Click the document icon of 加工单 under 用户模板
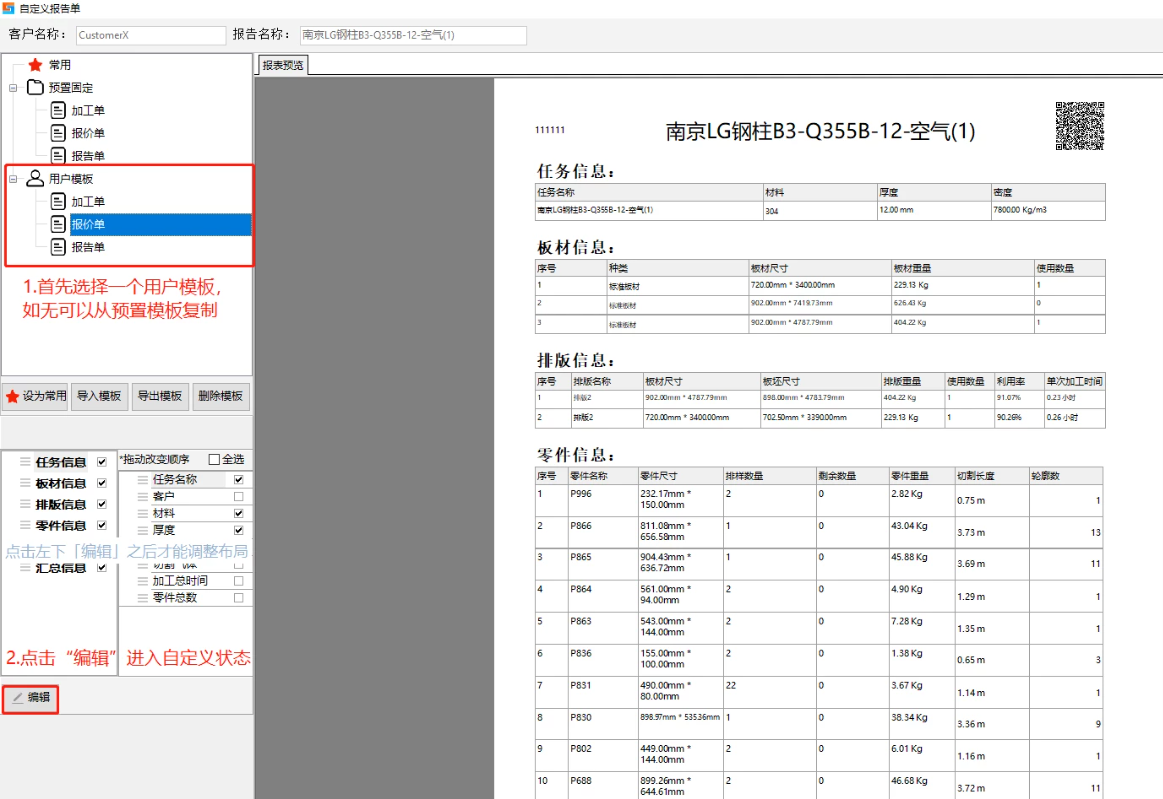Screen dimensions: 1163x799 coord(58,202)
